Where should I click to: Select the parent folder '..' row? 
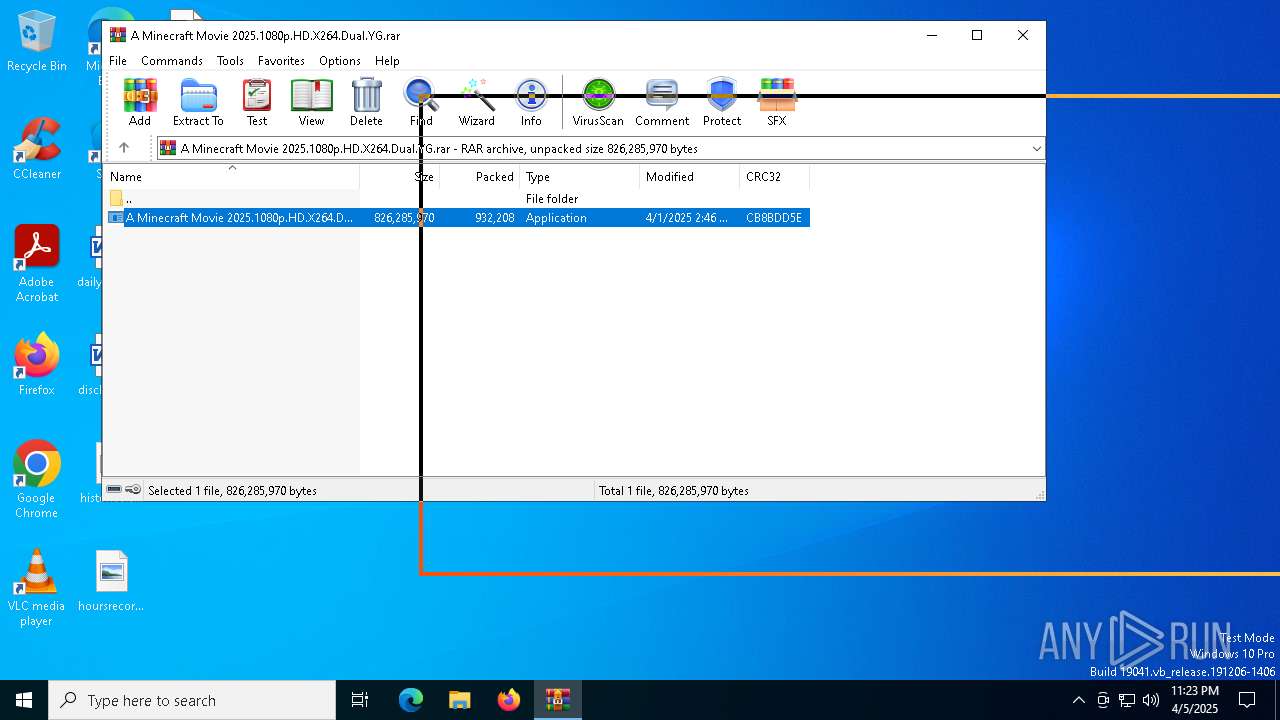457,199
